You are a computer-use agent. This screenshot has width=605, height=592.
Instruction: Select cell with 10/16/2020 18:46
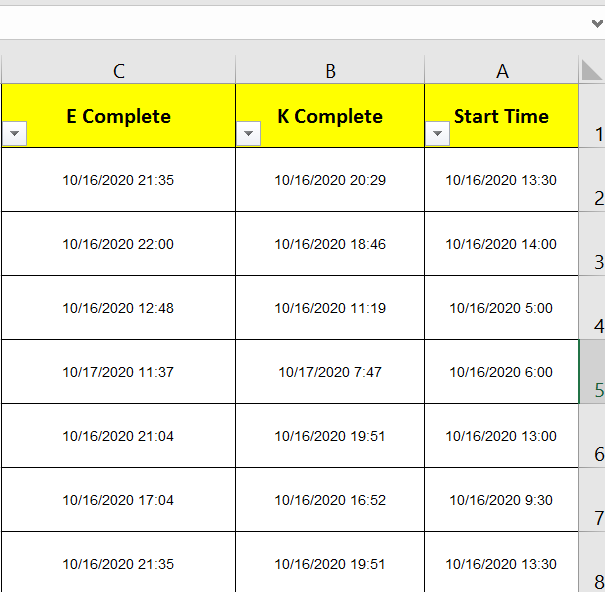[x=330, y=244]
